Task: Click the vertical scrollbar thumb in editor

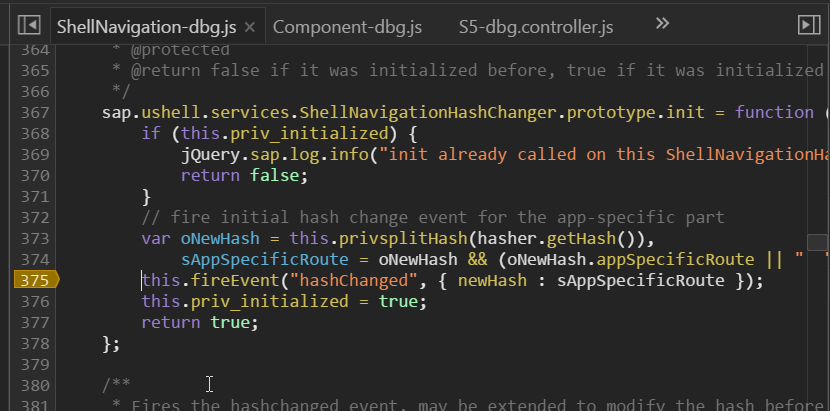Action: (818, 242)
